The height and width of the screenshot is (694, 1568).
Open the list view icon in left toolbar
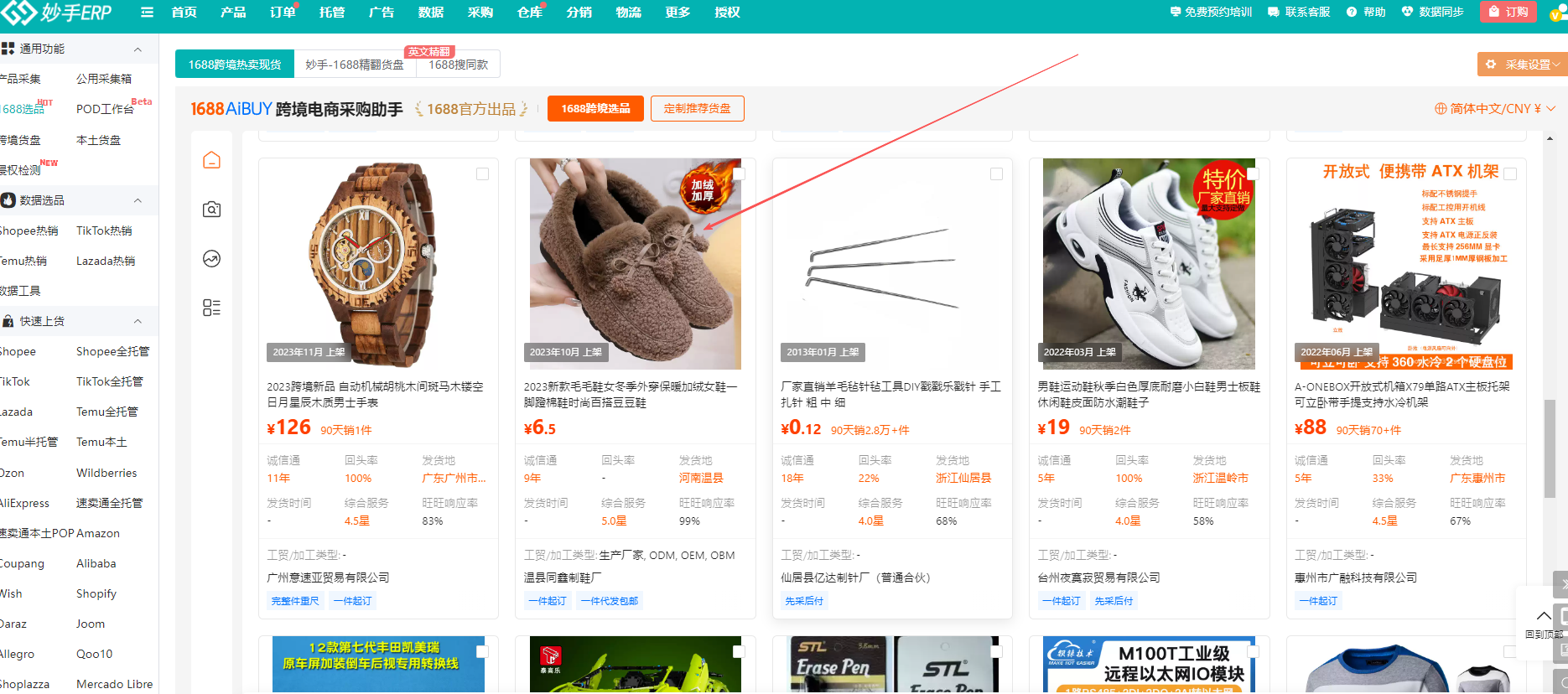pos(211,308)
